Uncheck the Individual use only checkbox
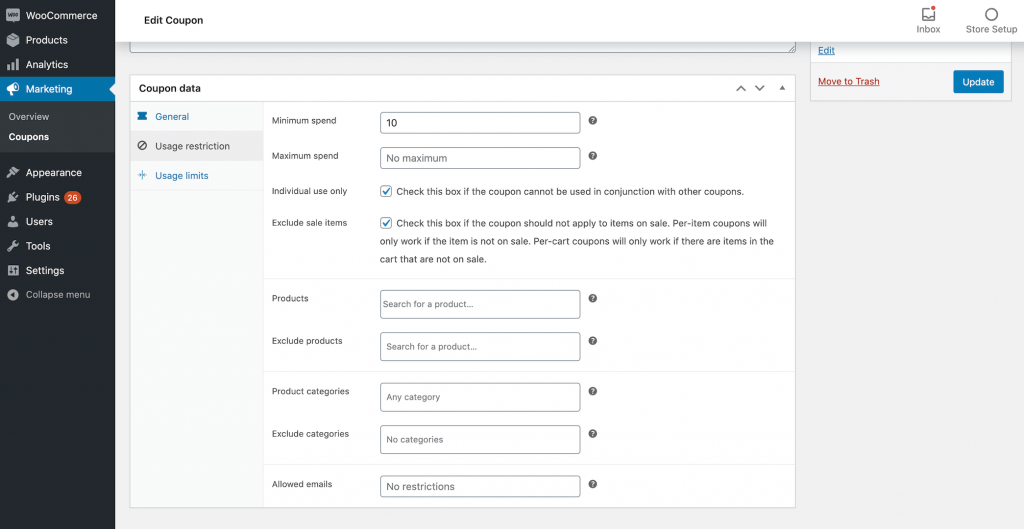 [386, 191]
